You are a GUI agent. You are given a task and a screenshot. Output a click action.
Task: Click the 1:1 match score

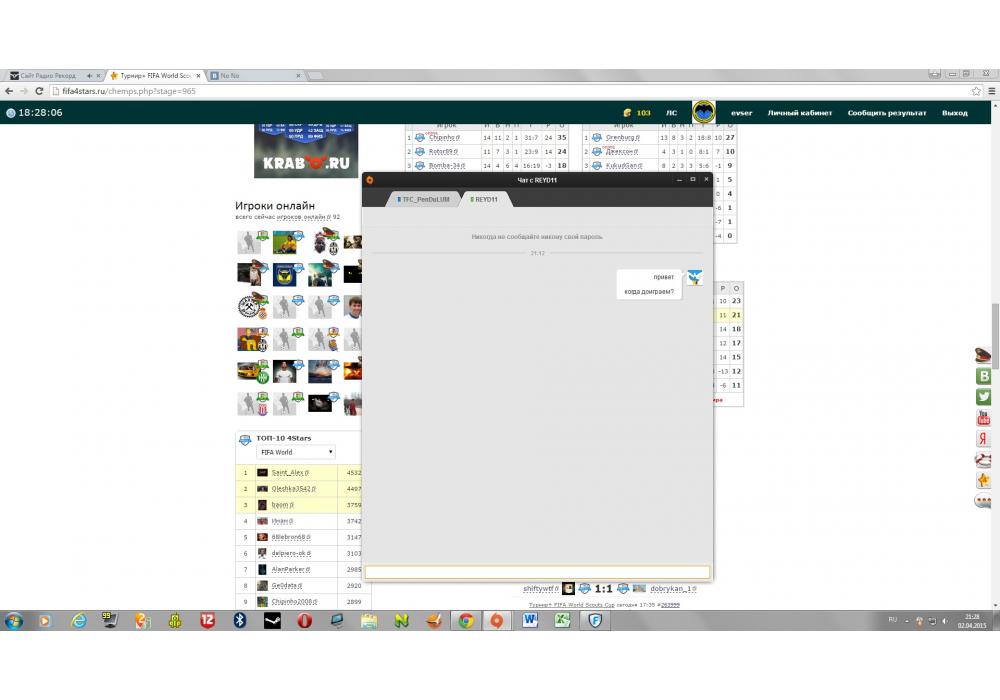(x=603, y=588)
